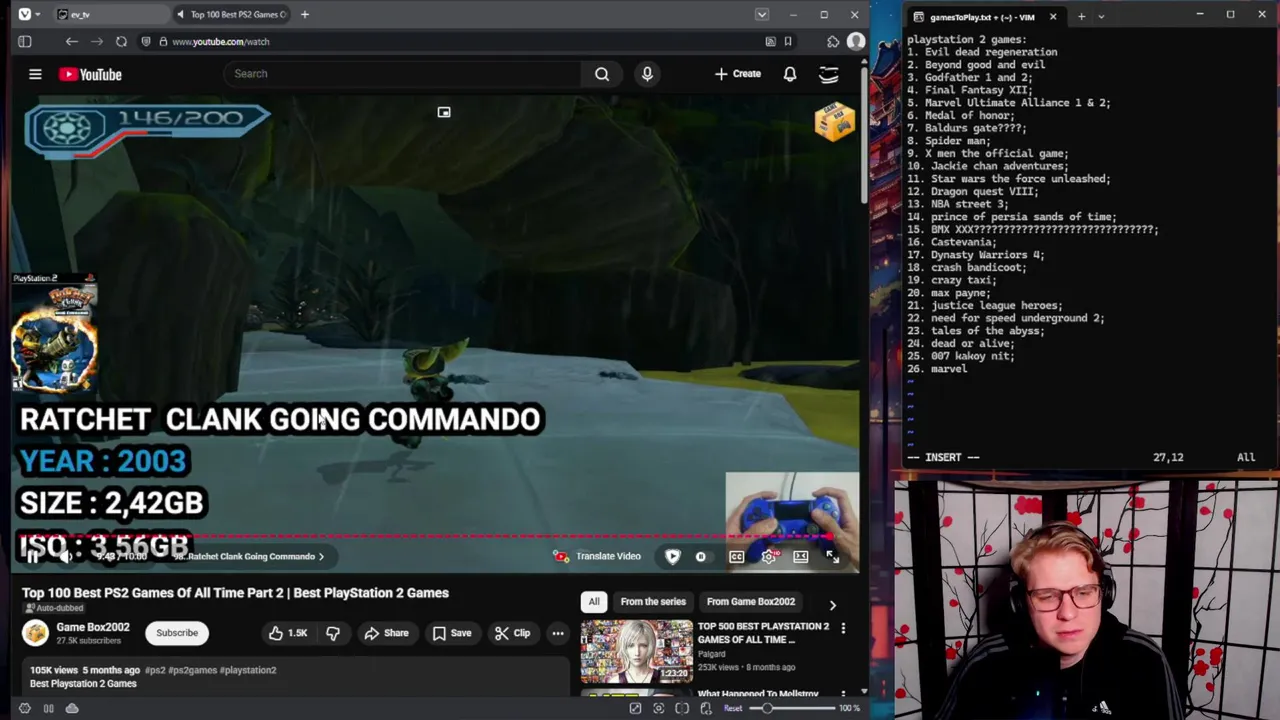This screenshot has width=1280, height=720.
Task: Subscribe to Game Box2002 channel
Action: 177,633
